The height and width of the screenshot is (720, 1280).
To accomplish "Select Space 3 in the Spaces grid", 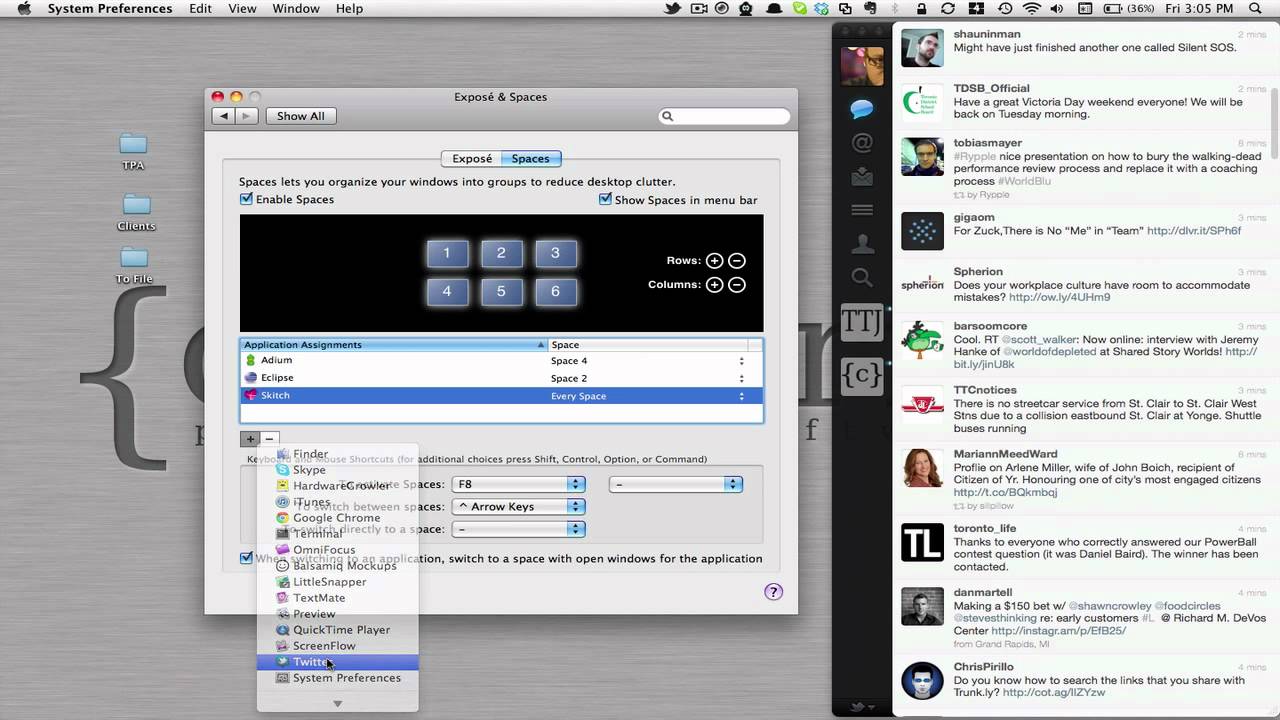I will tap(555, 253).
